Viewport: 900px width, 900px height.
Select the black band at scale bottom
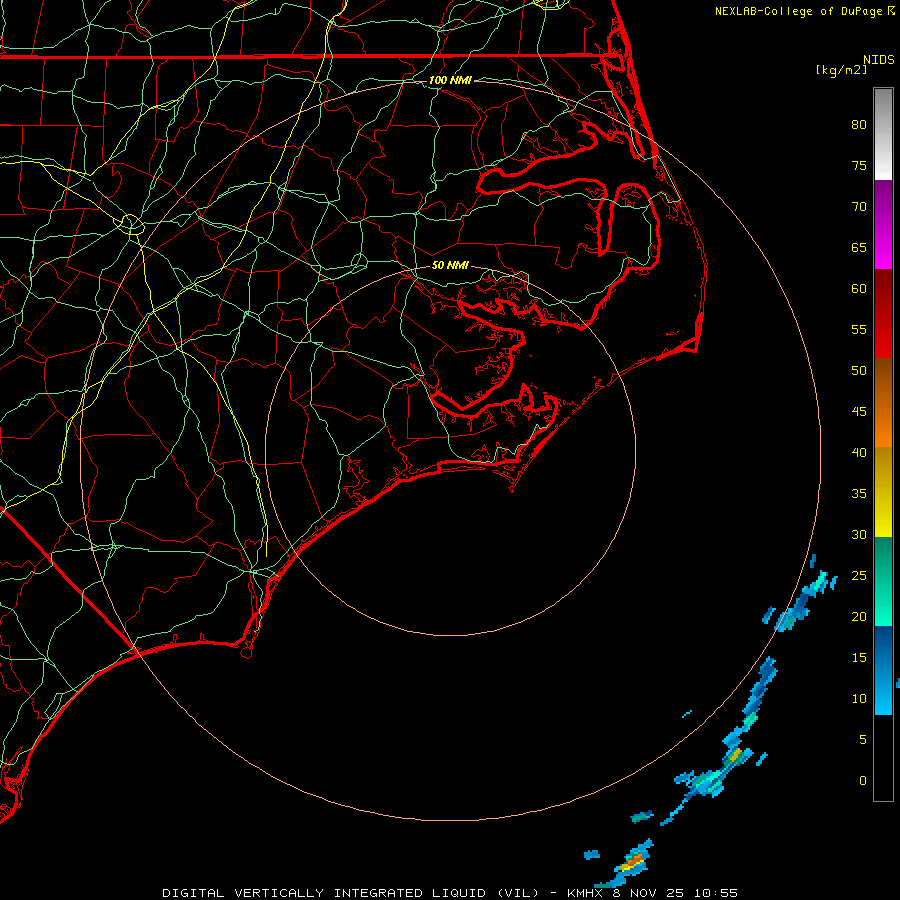click(x=883, y=758)
